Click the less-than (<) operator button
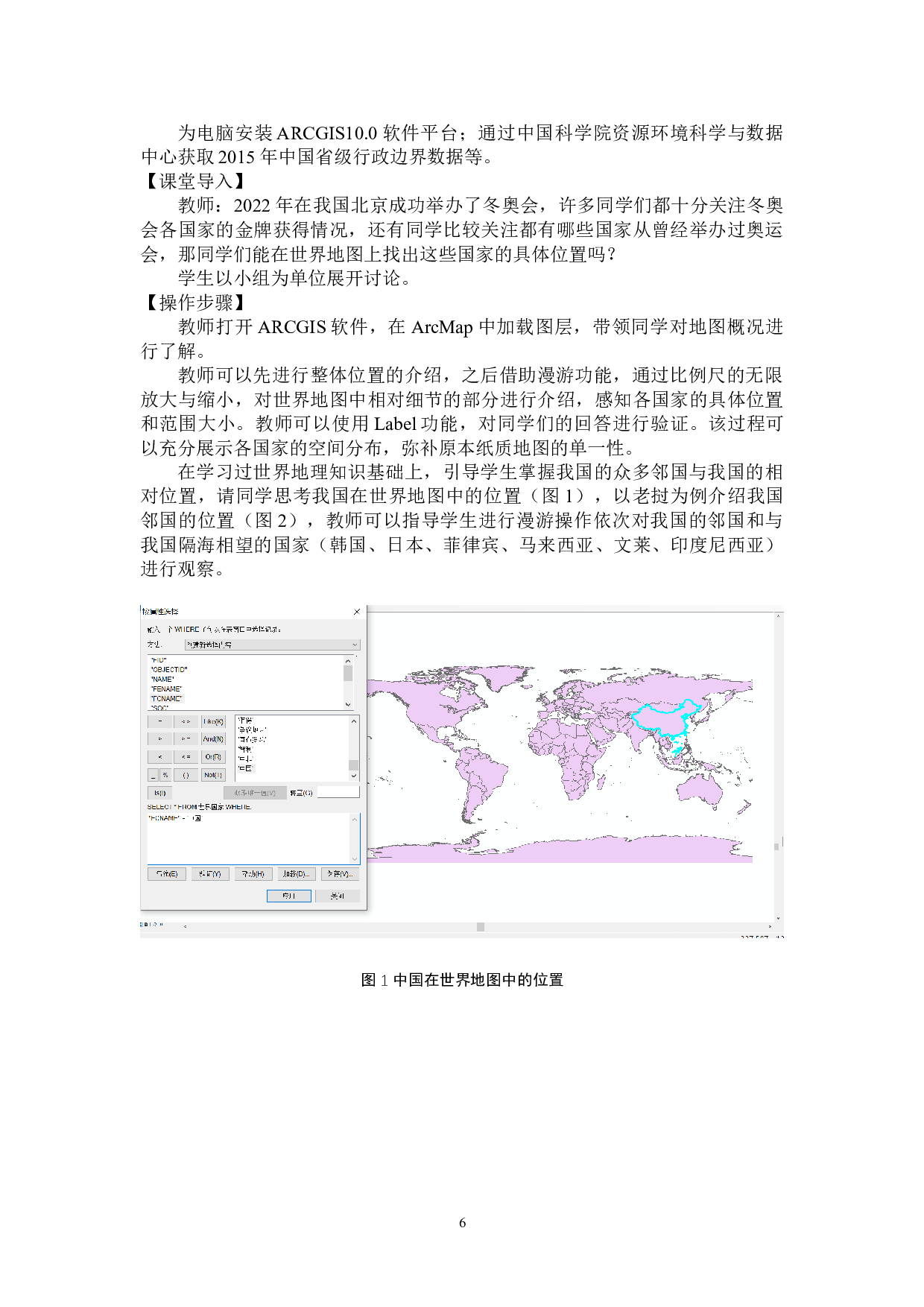 point(160,757)
